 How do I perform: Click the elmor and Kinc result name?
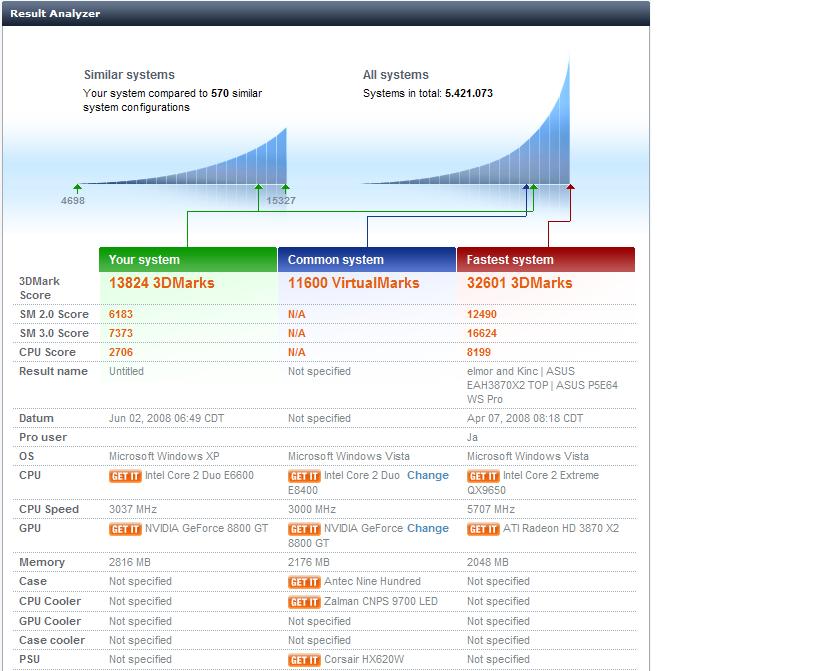coord(542,385)
